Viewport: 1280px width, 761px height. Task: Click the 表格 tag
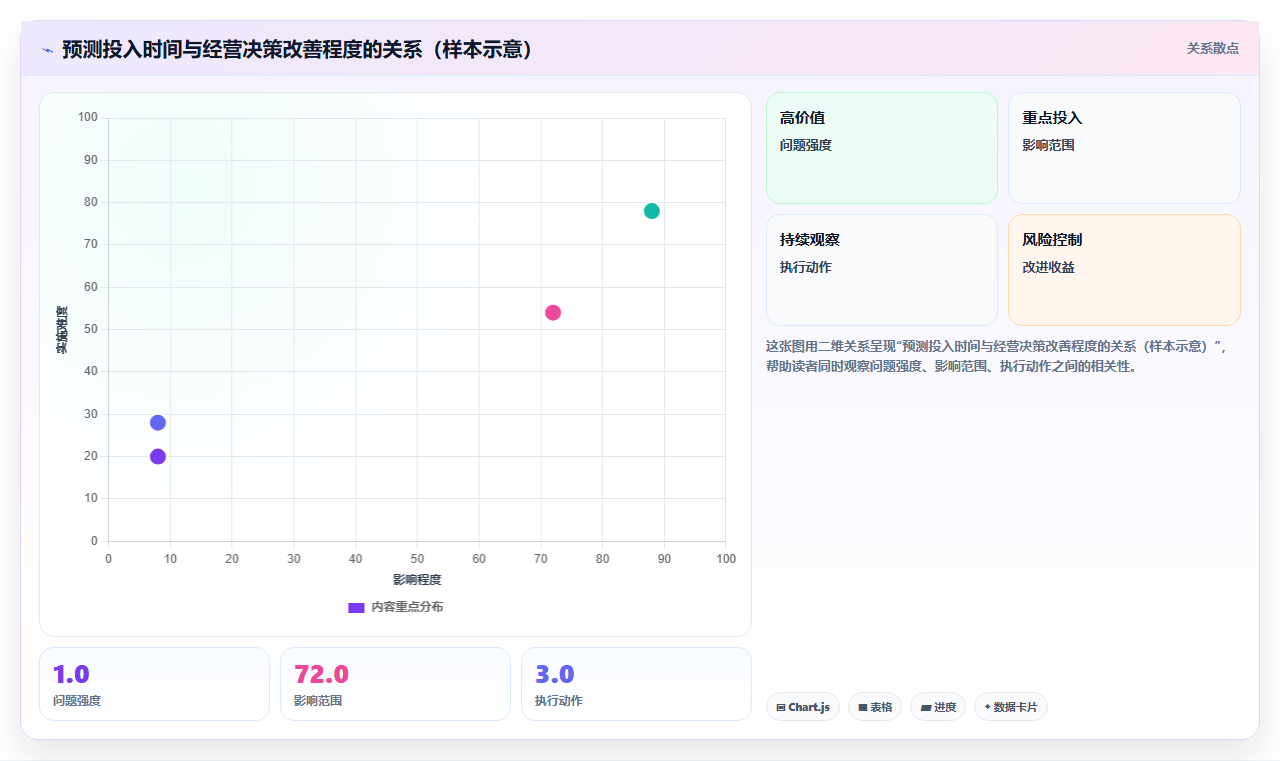[875, 707]
